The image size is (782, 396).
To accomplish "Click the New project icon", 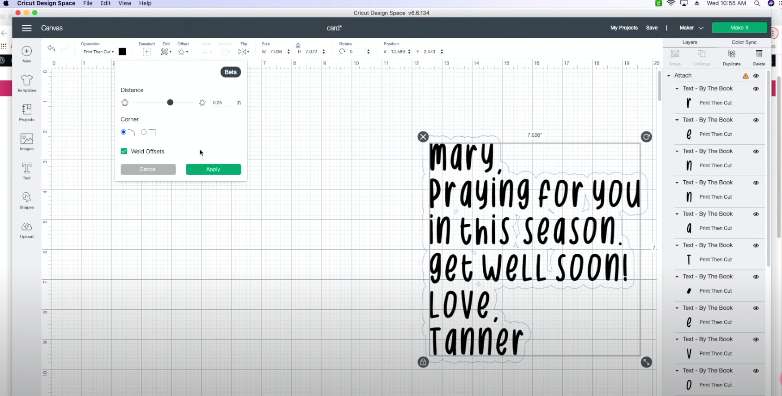I will (26, 51).
